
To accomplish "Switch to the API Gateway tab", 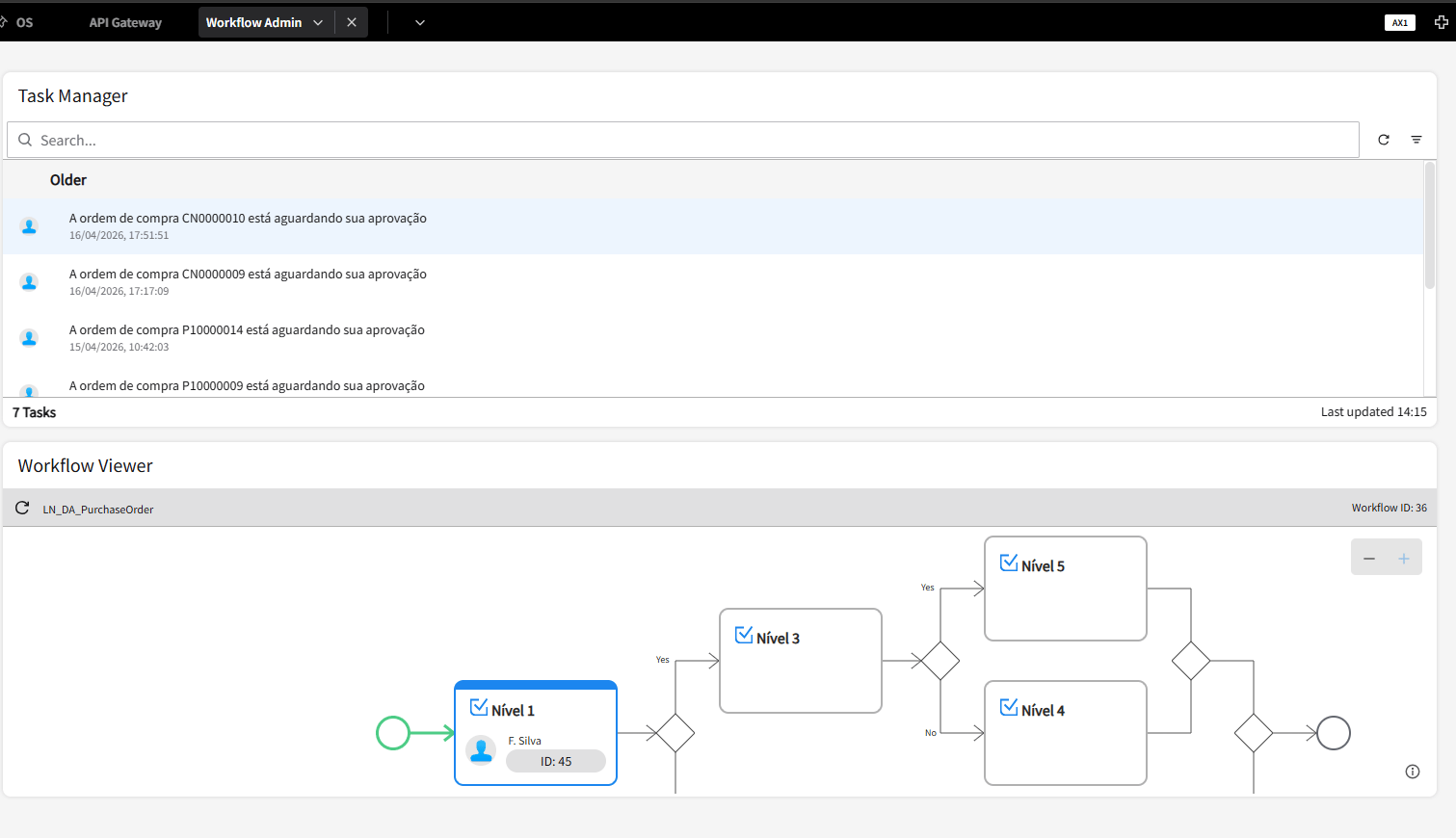I will (x=125, y=22).
